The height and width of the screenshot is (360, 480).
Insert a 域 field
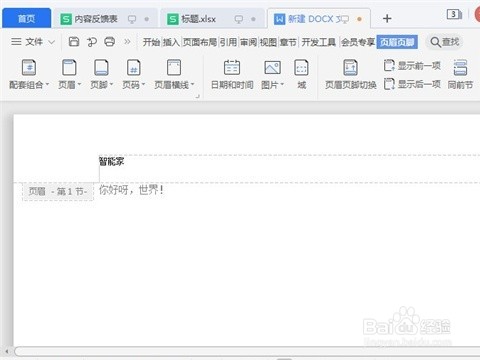point(301,74)
